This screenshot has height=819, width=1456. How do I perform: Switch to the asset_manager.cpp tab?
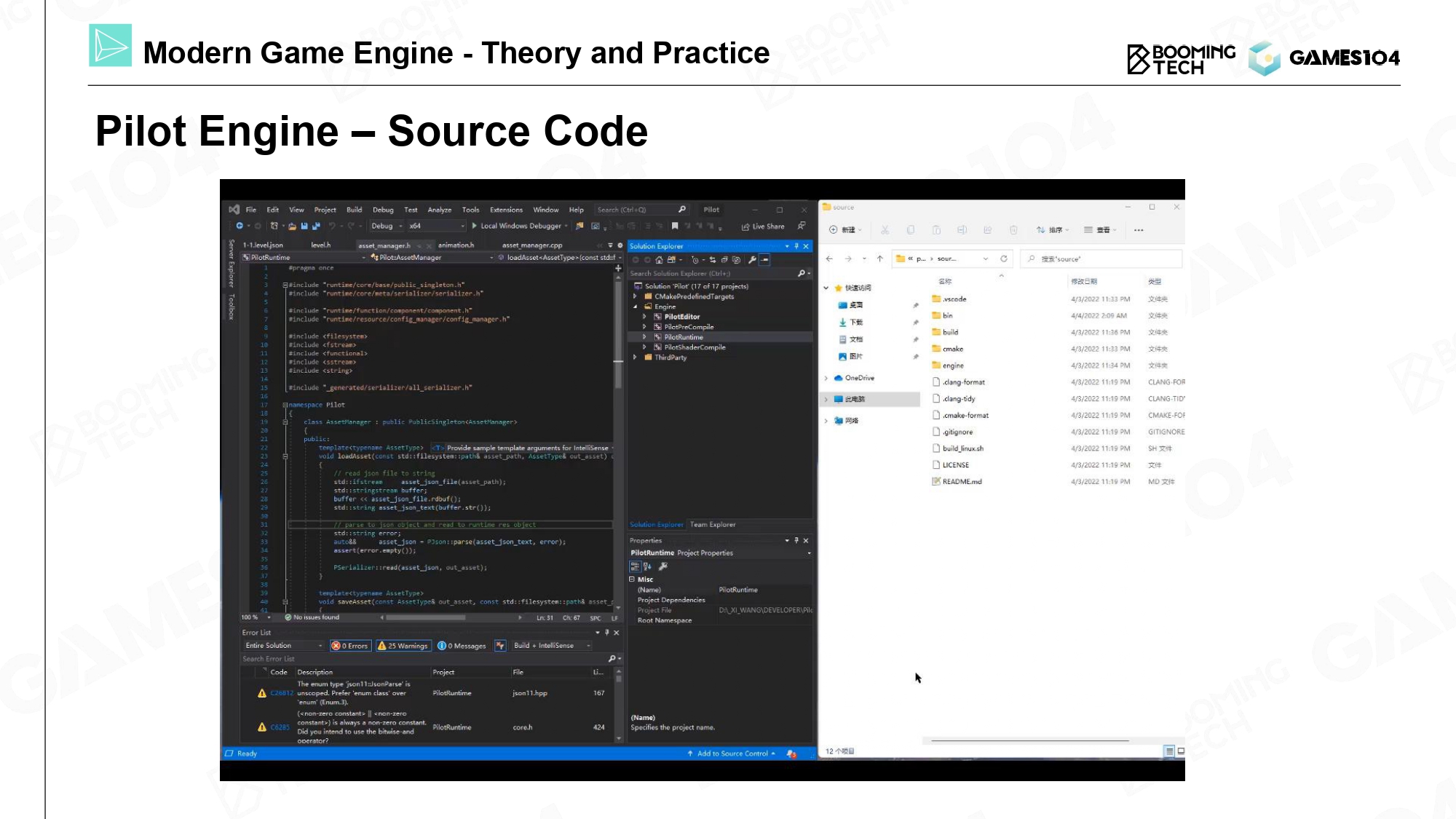click(532, 245)
